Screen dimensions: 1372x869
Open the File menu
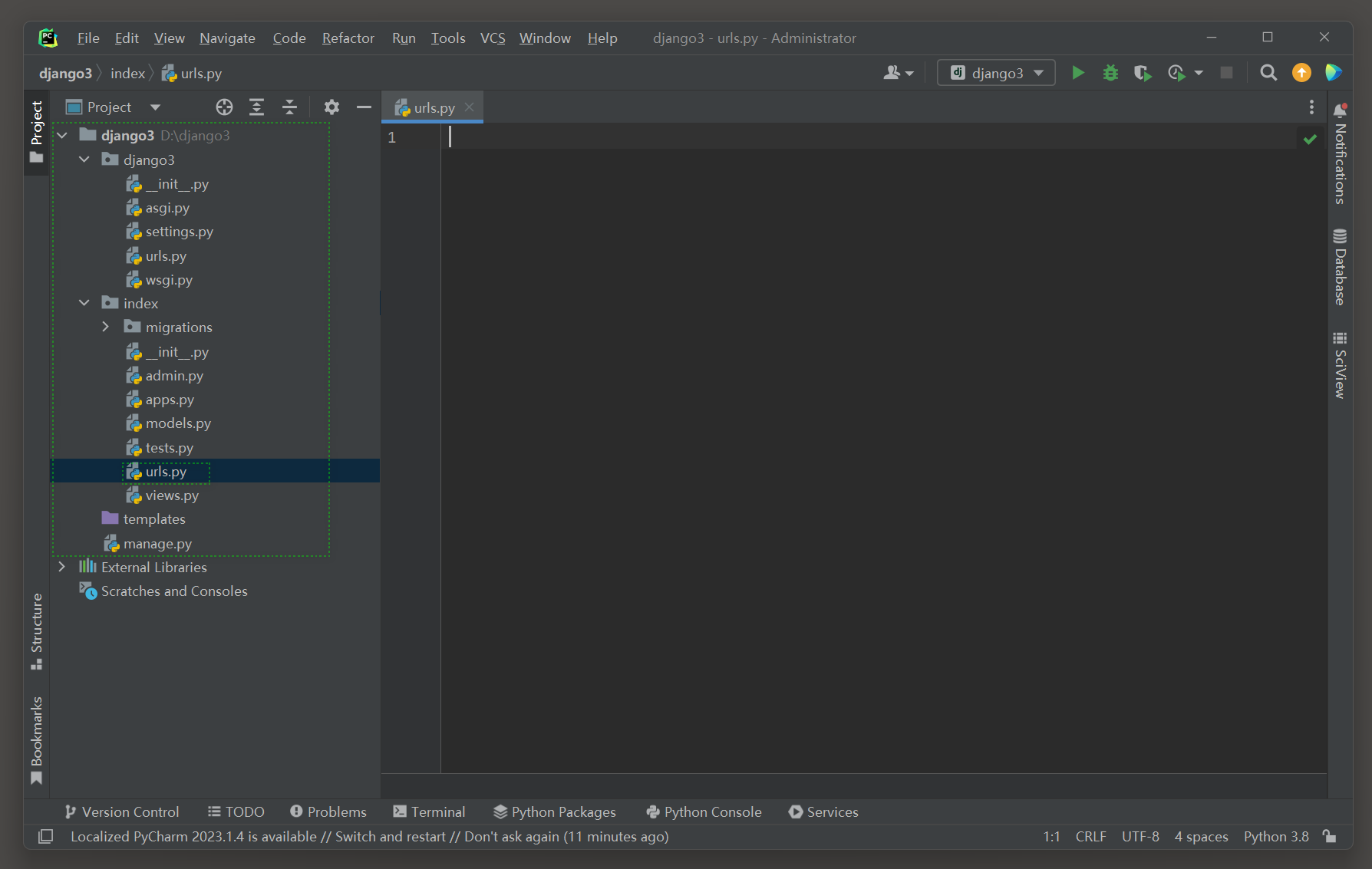[88, 38]
